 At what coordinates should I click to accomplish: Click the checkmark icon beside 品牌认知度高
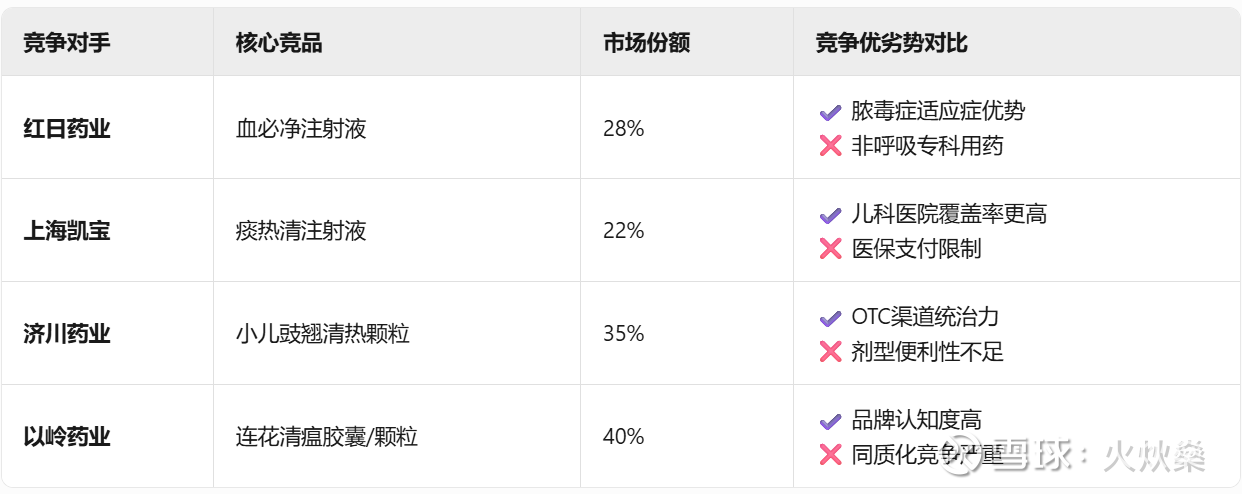pos(830,421)
